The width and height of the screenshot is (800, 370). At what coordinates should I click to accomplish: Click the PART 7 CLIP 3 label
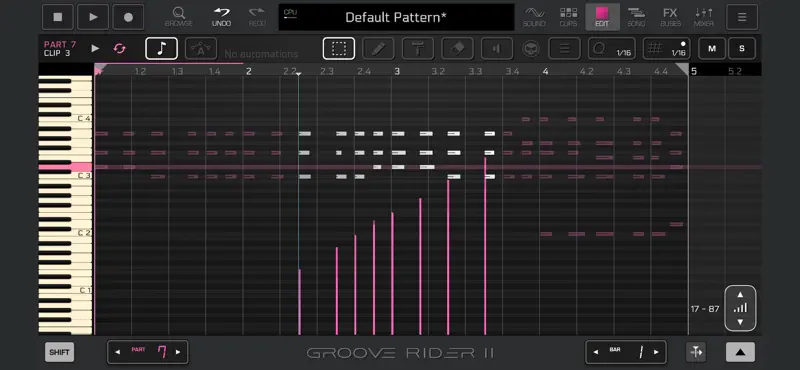pyautogui.click(x=60, y=48)
